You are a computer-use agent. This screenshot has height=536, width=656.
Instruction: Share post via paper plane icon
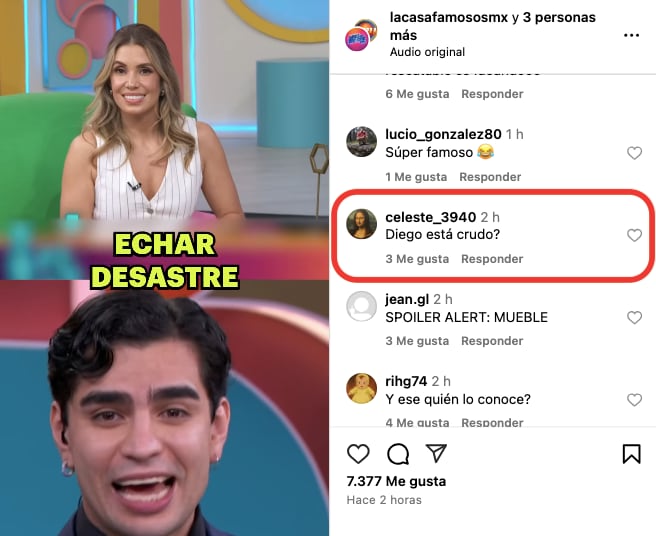(436, 453)
